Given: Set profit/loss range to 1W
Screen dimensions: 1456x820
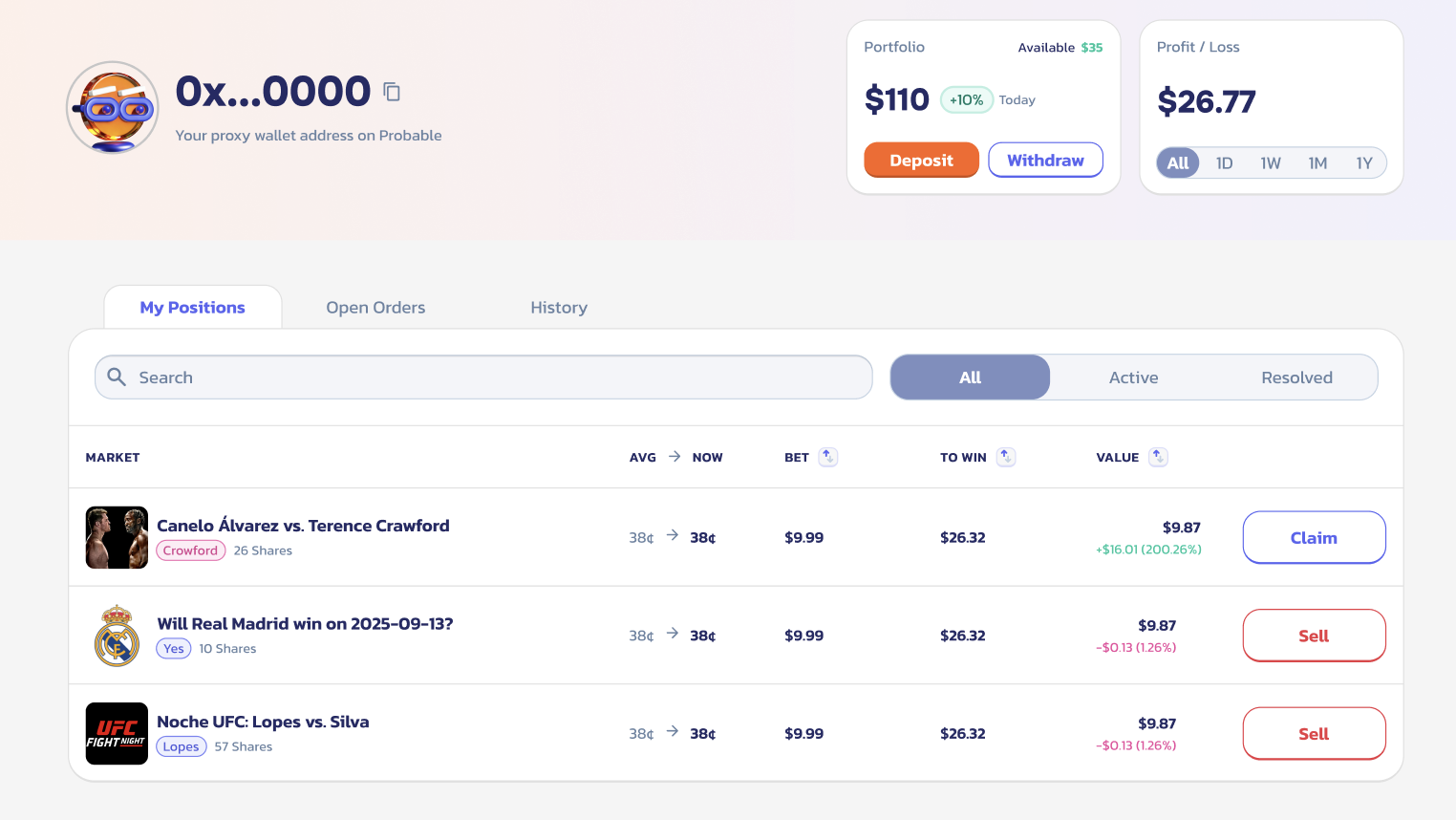Looking at the screenshot, I should point(1270,163).
